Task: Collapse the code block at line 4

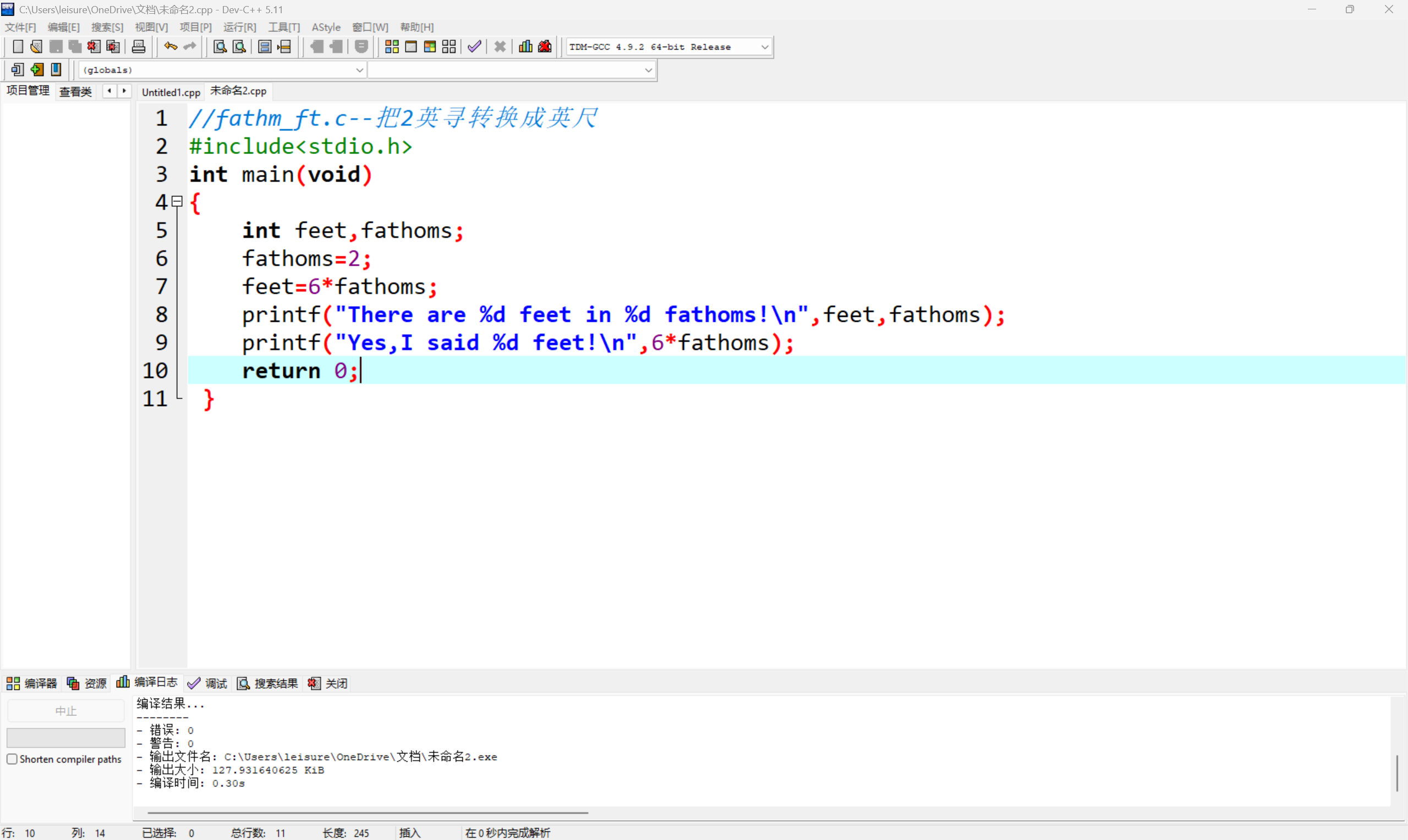Action: (177, 201)
